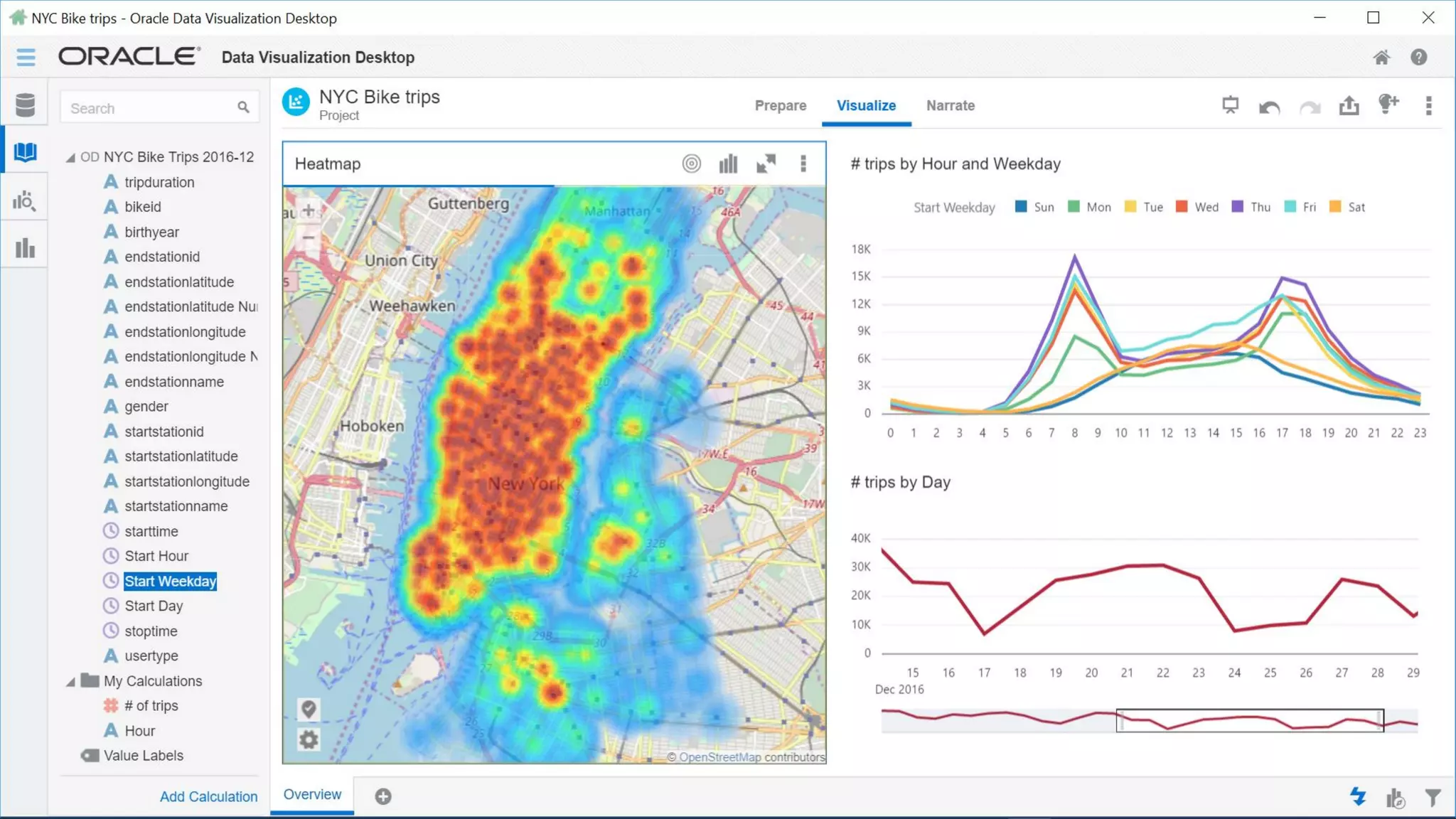Image resolution: width=1456 pixels, height=819 pixels.
Task: Click the Add Calculation link
Action: (208, 796)
